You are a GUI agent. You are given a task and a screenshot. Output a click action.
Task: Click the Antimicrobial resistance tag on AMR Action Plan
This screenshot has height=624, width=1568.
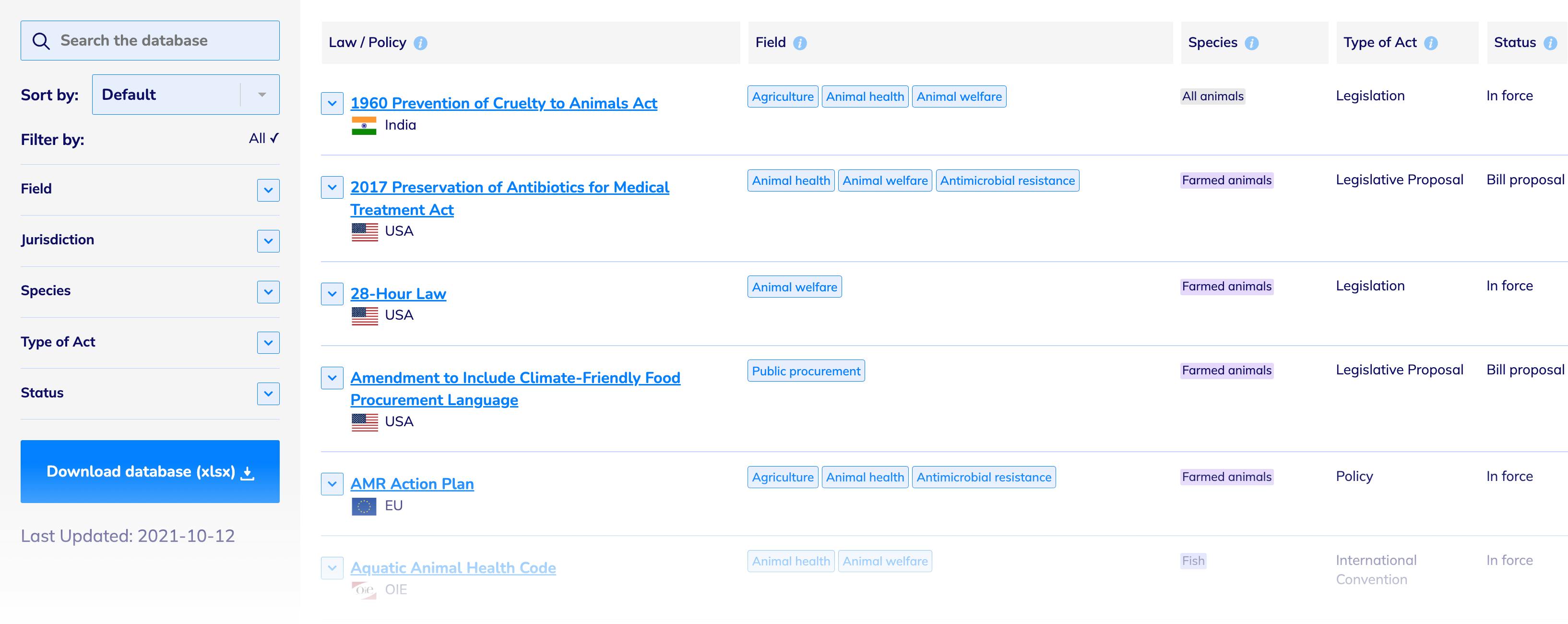(x=984, y=477)
